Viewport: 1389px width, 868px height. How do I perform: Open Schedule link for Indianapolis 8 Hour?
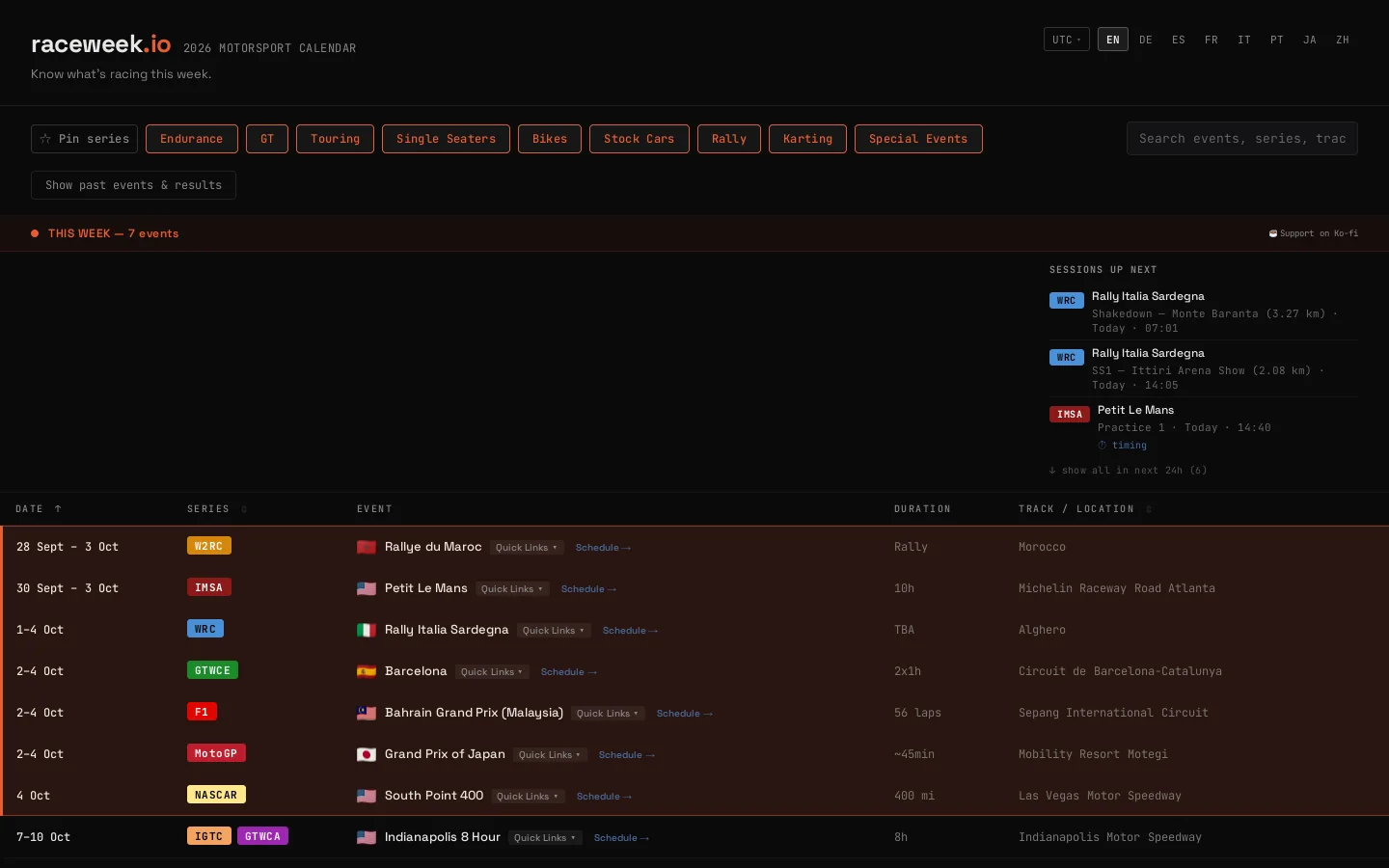point(621,838)
